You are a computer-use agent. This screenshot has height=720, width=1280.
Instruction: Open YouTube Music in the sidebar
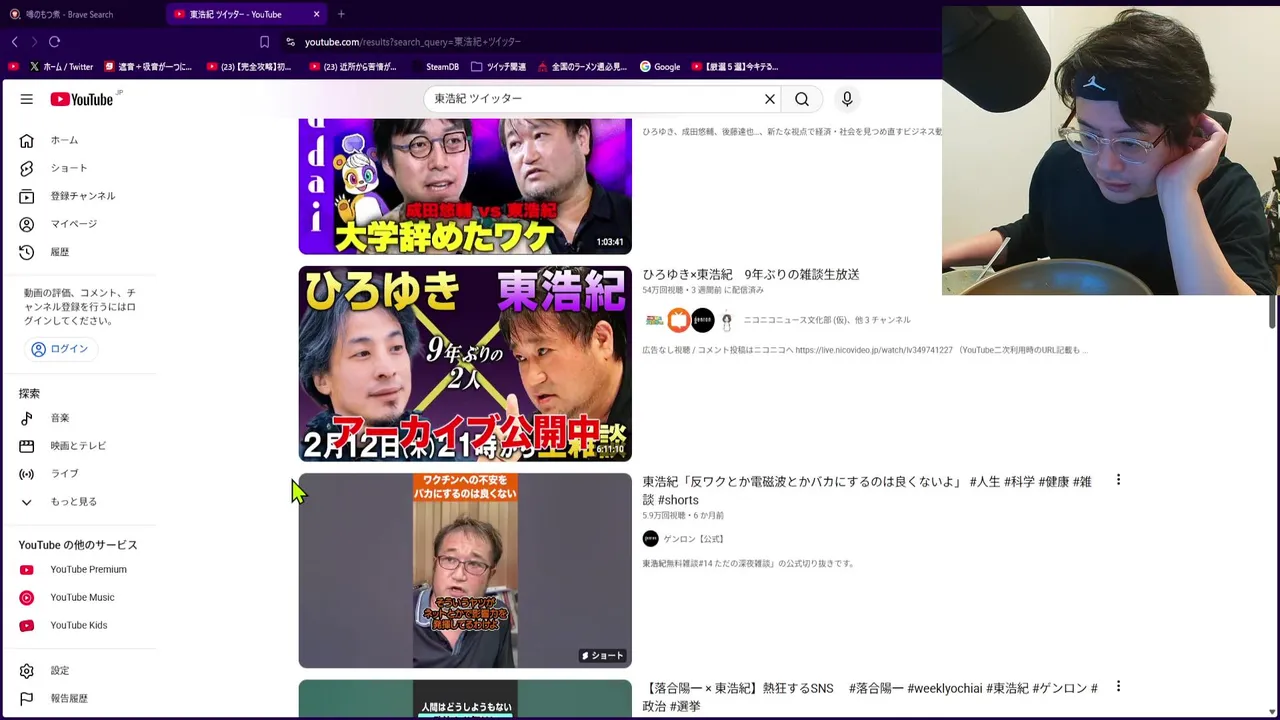(x=82, y=598)
